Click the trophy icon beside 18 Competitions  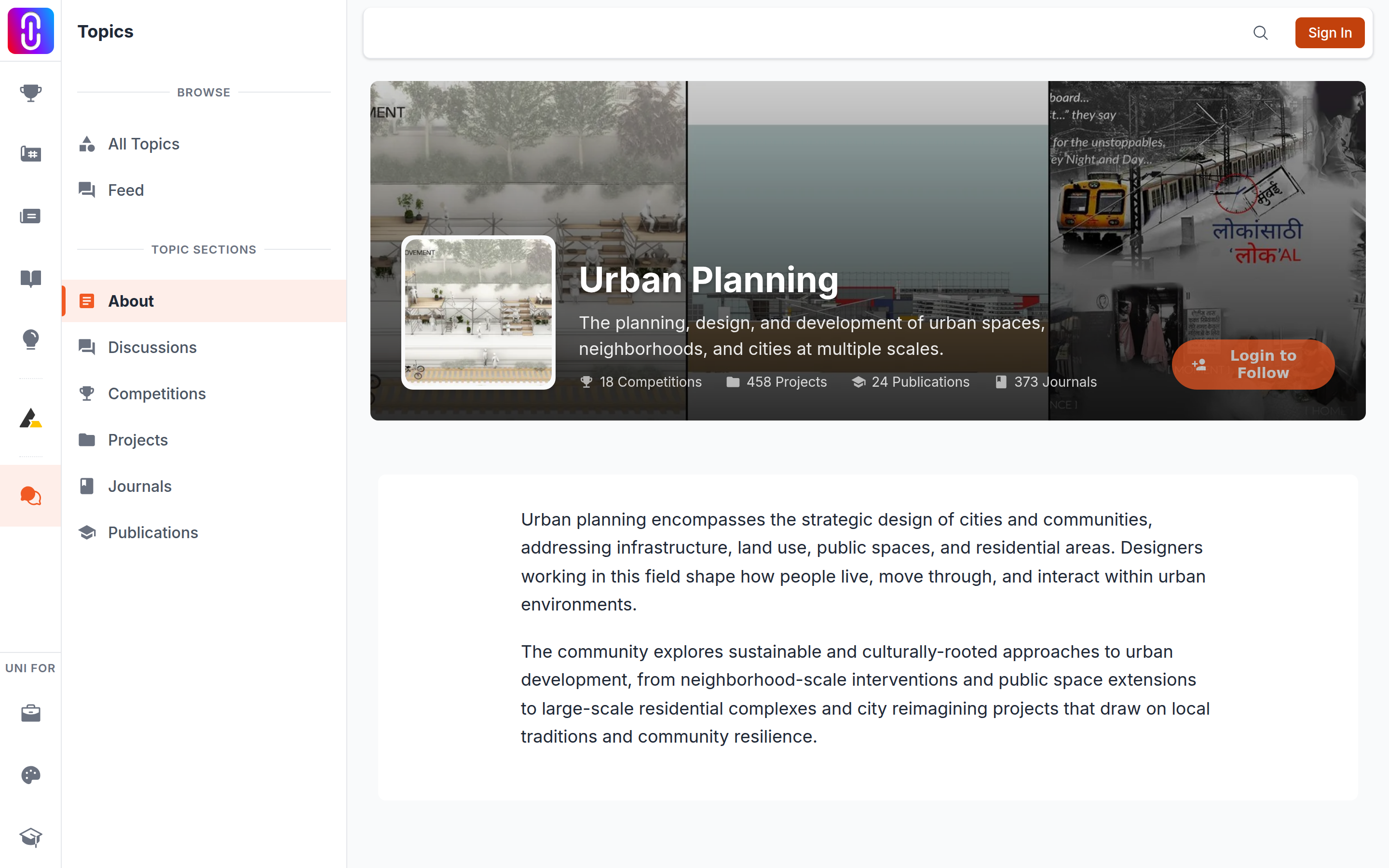pyautogui.click(x=586, y=382)
